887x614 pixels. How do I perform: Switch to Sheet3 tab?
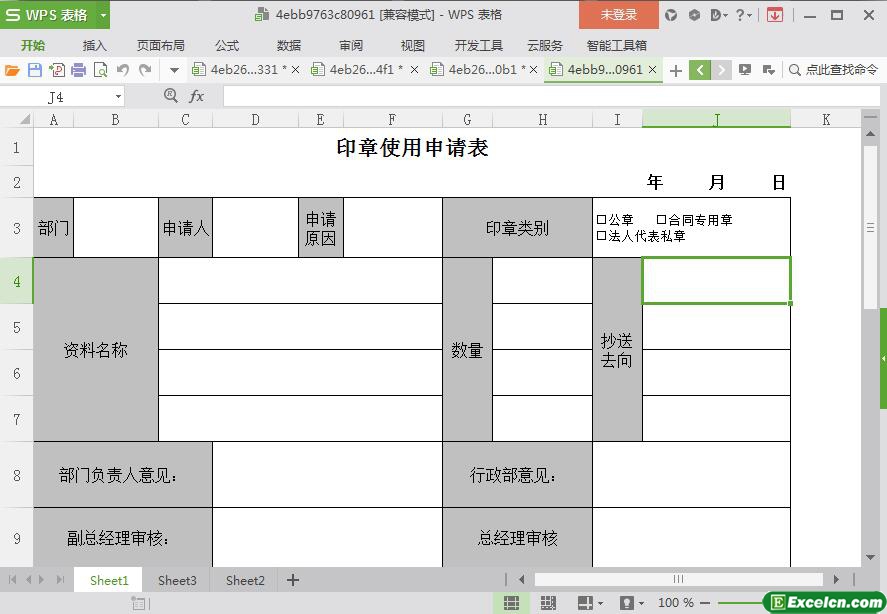pos(177,580)
